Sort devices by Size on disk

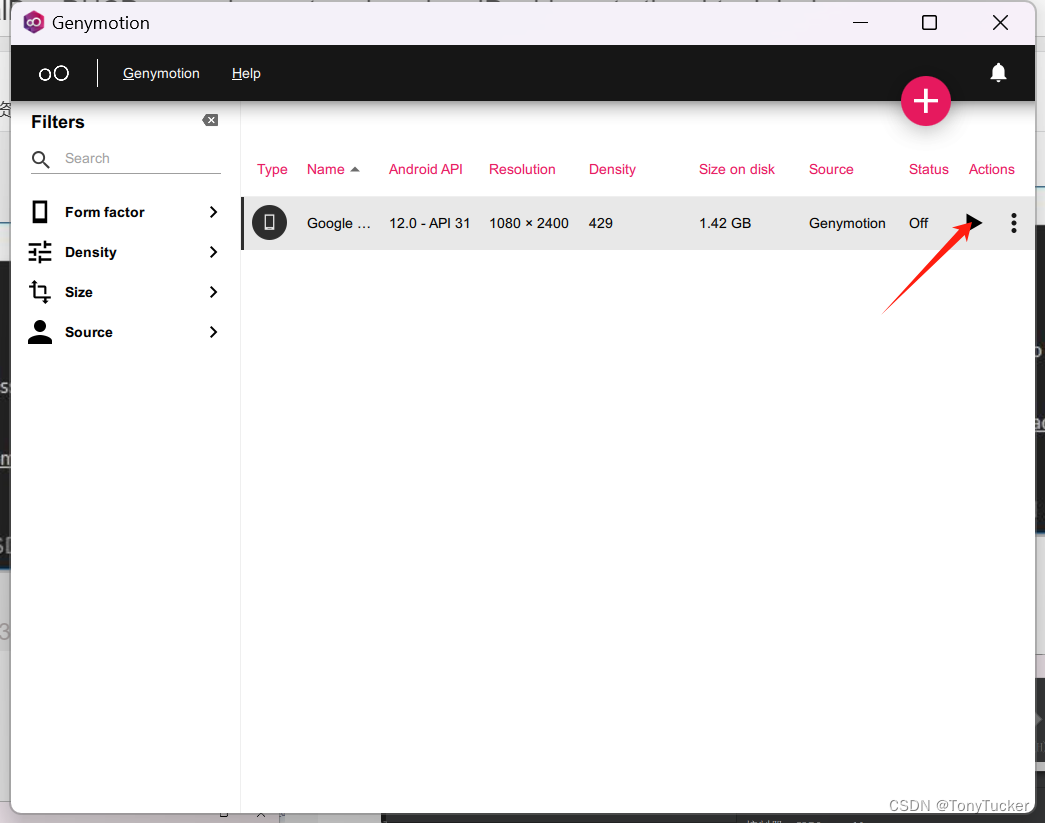pos(736,169)
